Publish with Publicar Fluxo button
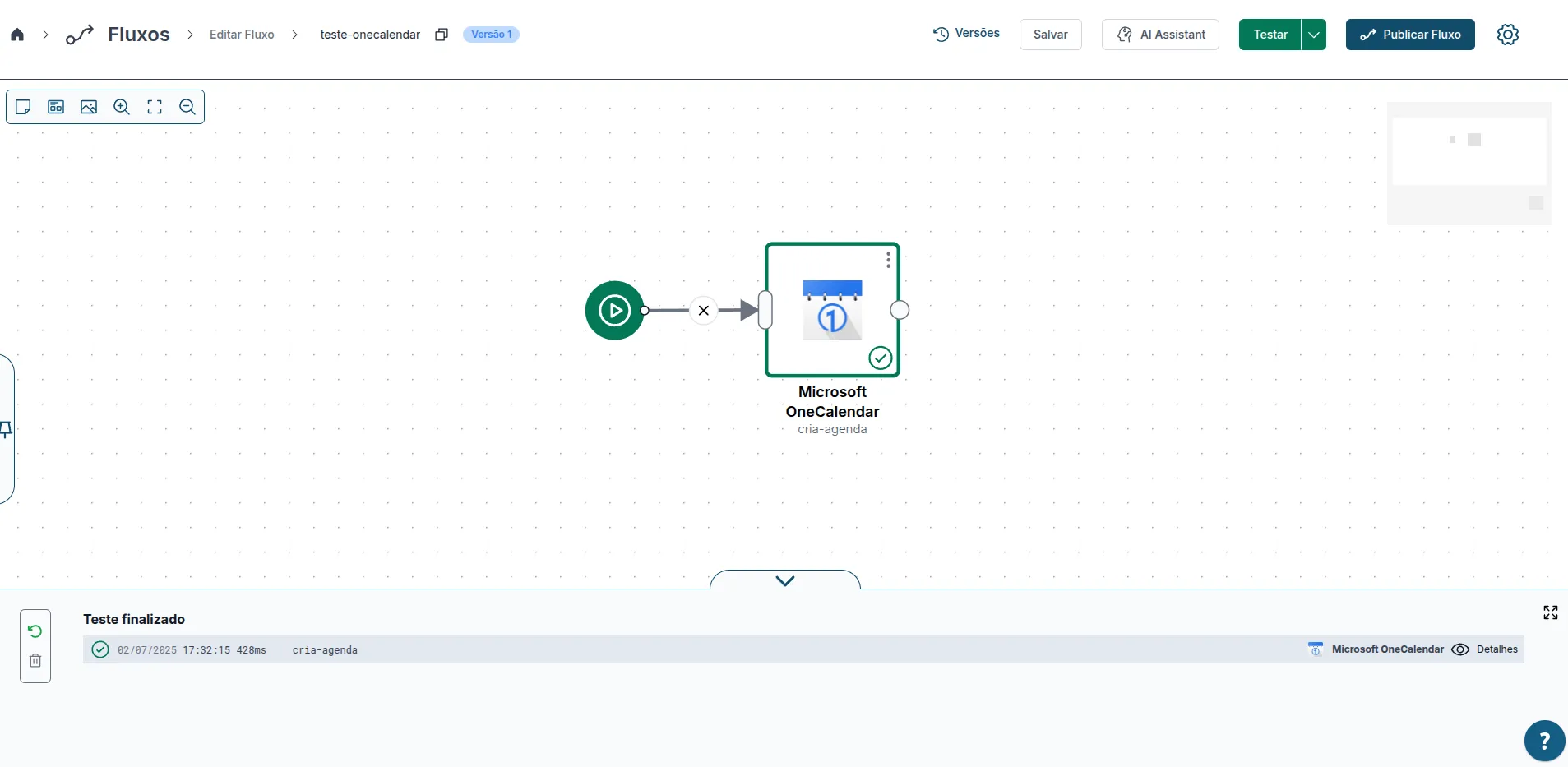 [x=1410, y=35]
